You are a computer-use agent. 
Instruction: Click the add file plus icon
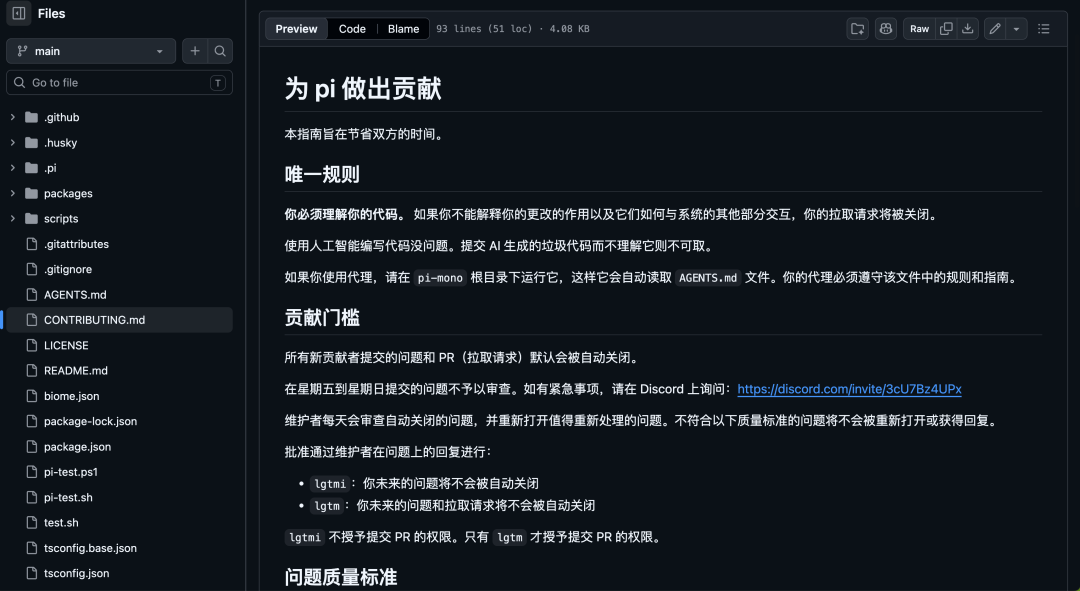tap(195, 51)
